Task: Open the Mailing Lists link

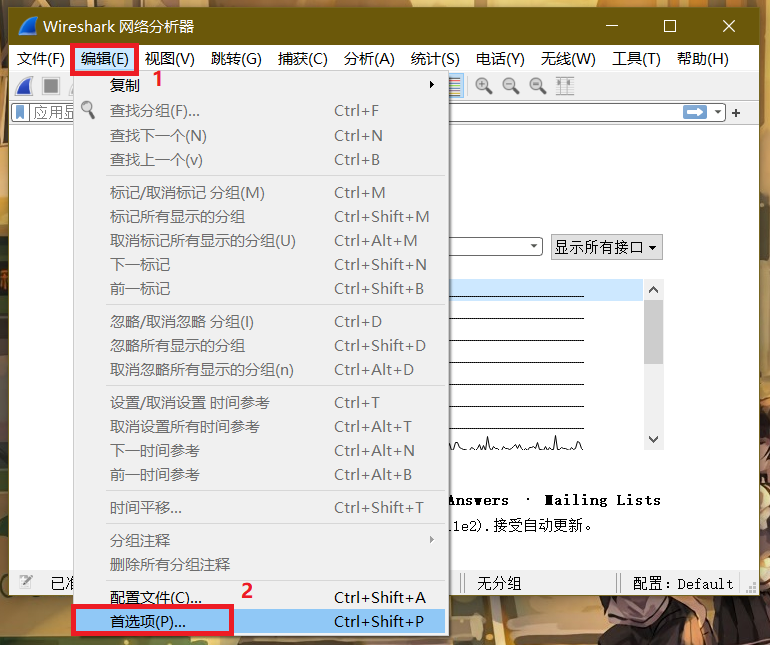Action: pos(602,500)
